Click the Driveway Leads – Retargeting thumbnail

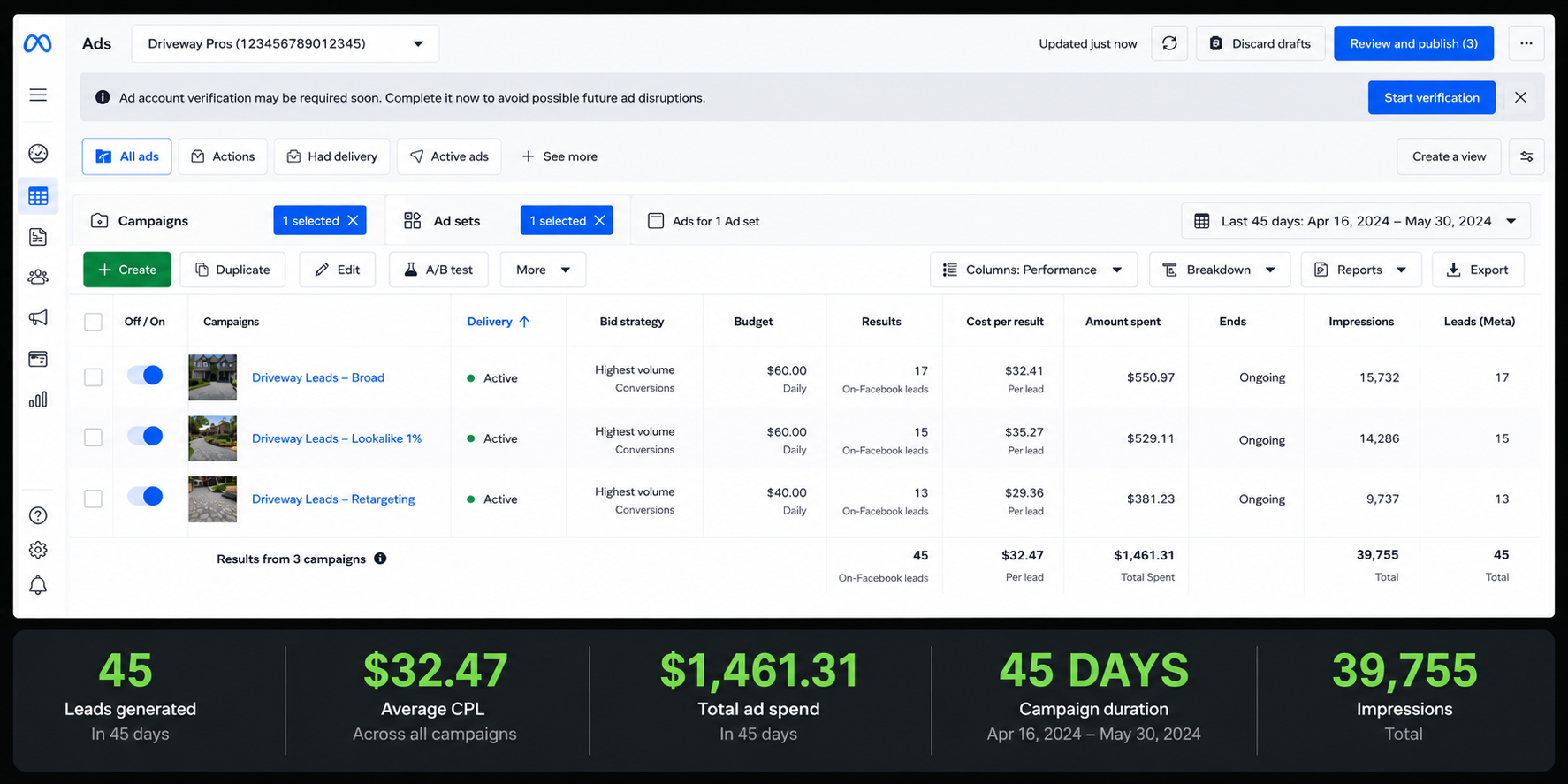(x=212, y=499)
